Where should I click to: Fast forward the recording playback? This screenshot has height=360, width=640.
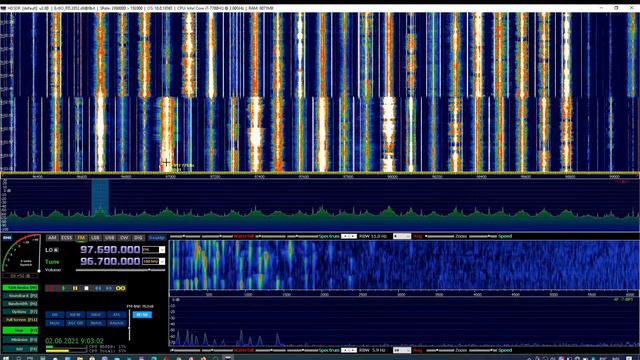coord(109,288)
